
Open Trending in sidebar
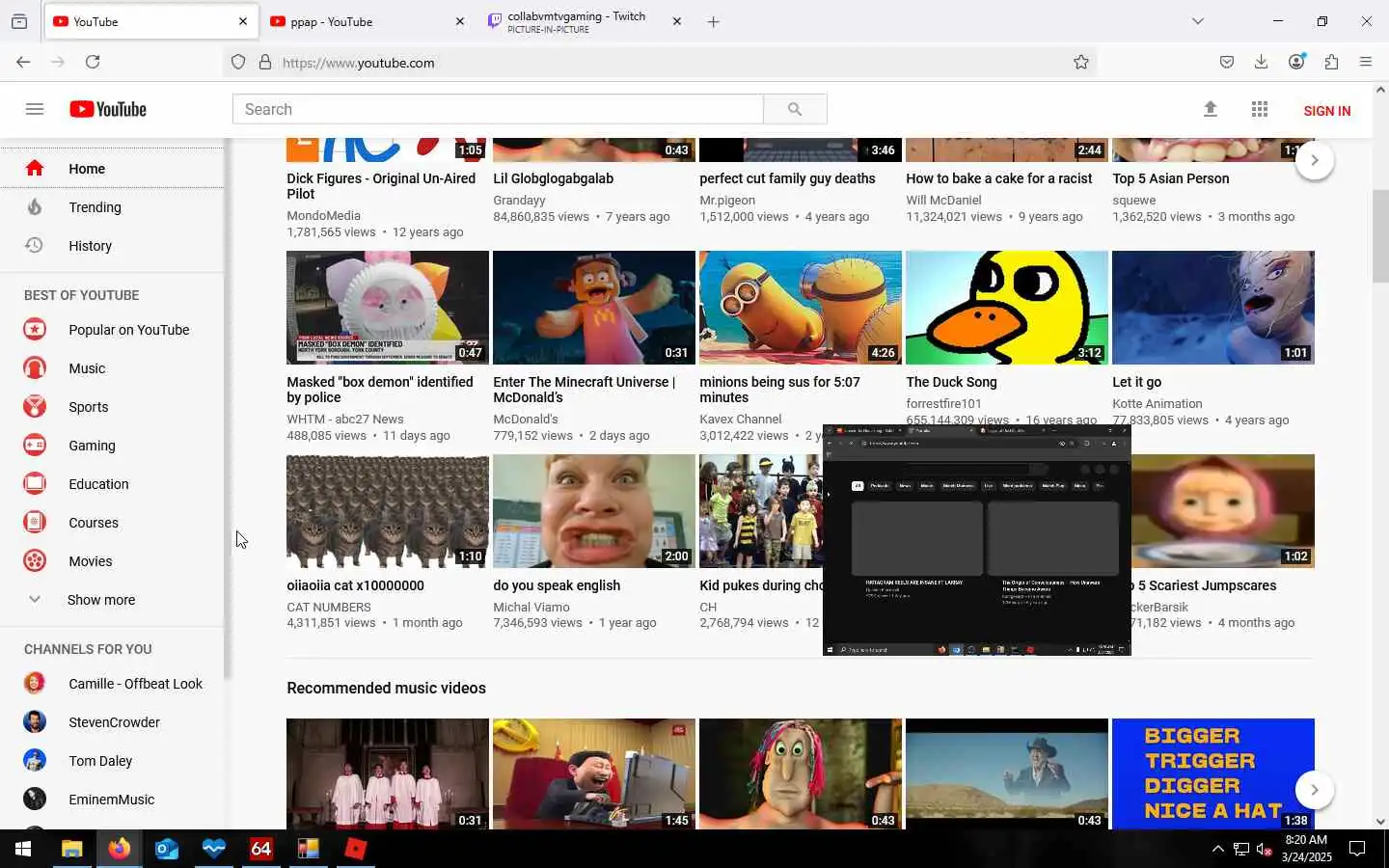pyautogui.click(x=111, y=207)
